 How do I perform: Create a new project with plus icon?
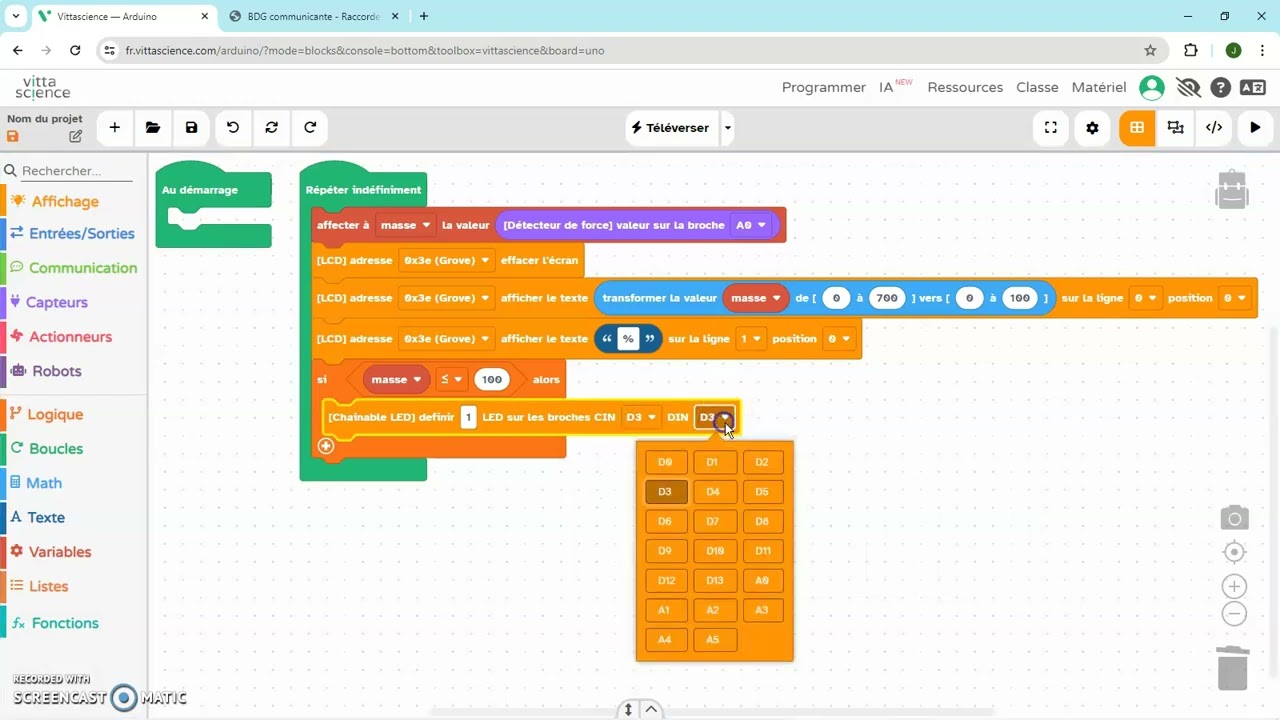coord(115,128)
